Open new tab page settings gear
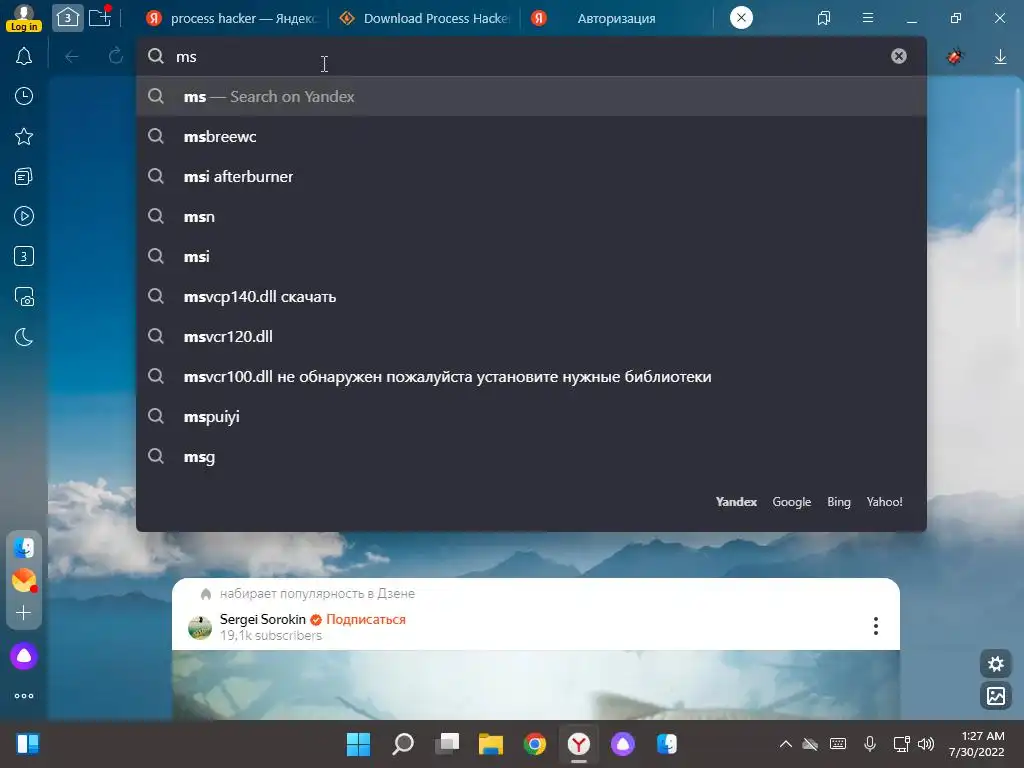This screenshot has height=768, width=1024. [996, 664]
